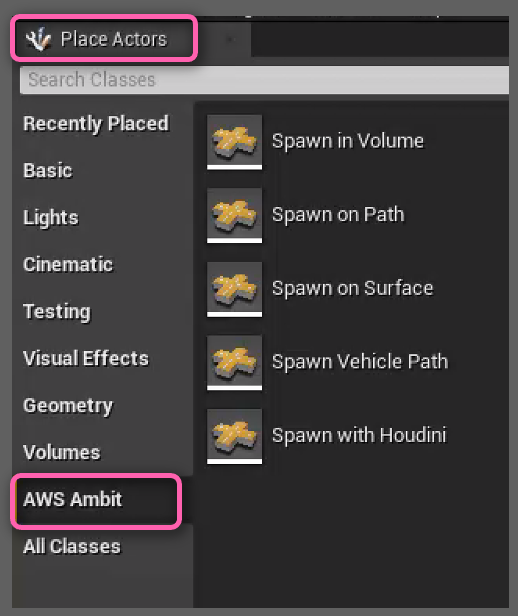Open the Place Actors tab
This screenshot has width=518, height=616.
pyautogui.click(x=104, y=38)
